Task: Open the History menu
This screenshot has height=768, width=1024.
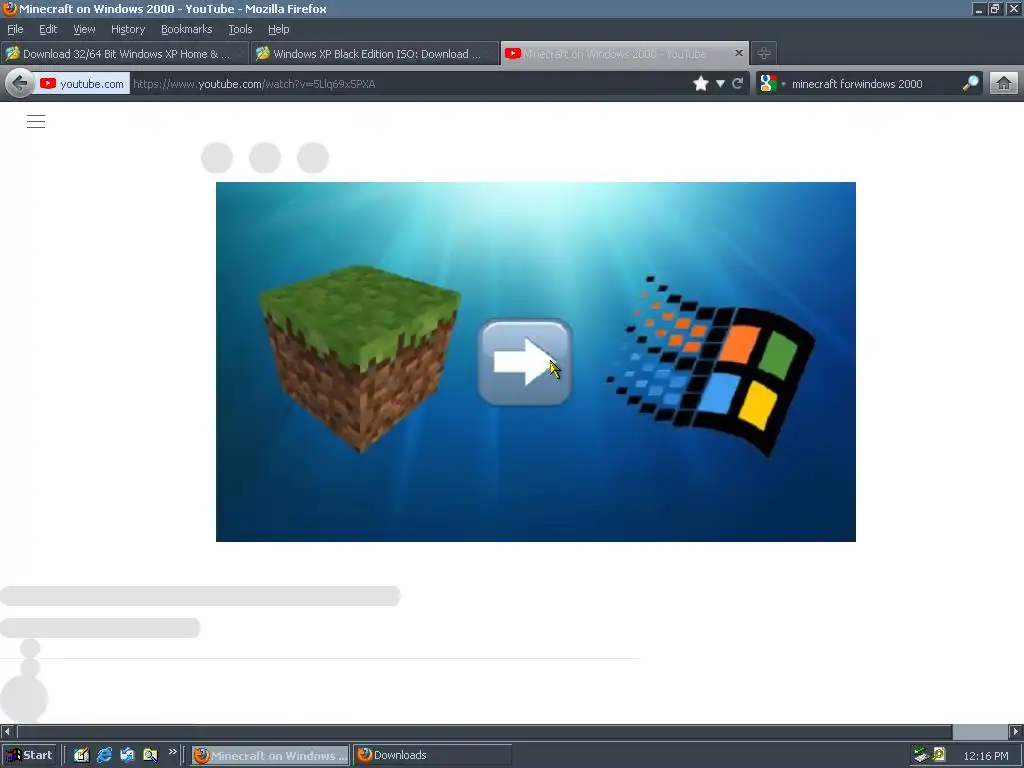Action: 127,29
